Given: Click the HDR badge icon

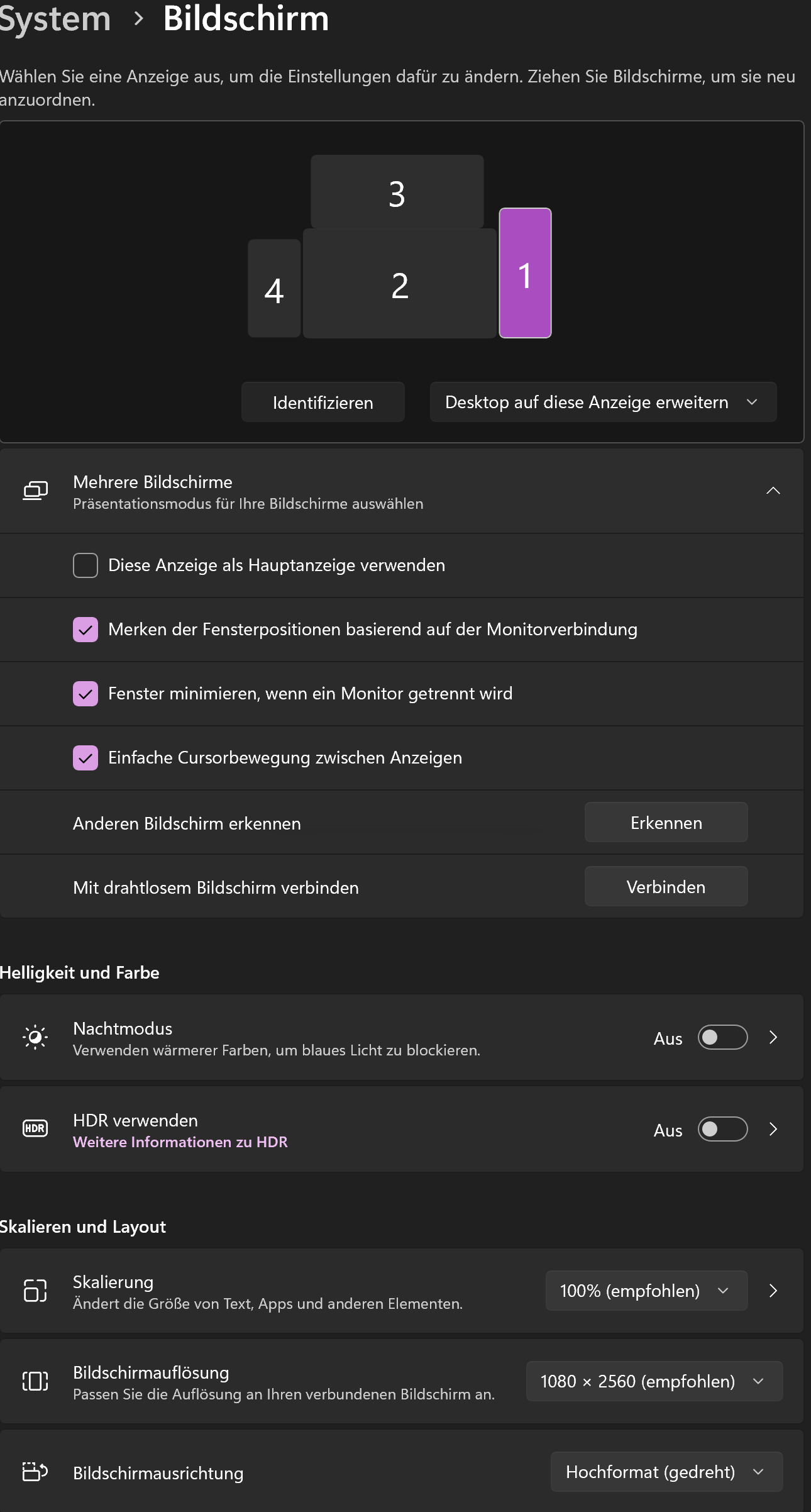Looking at the screenshot, I should pos(35,1129).
